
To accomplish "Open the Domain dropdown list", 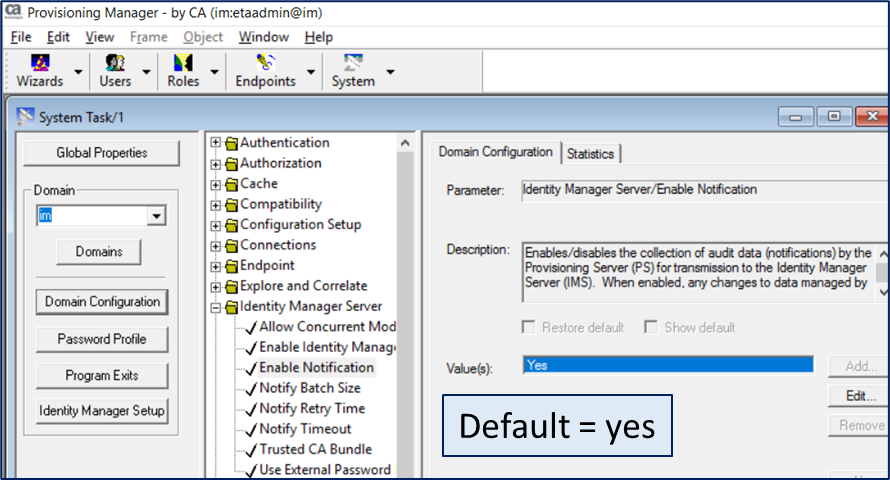I will [x=155, y=216].
